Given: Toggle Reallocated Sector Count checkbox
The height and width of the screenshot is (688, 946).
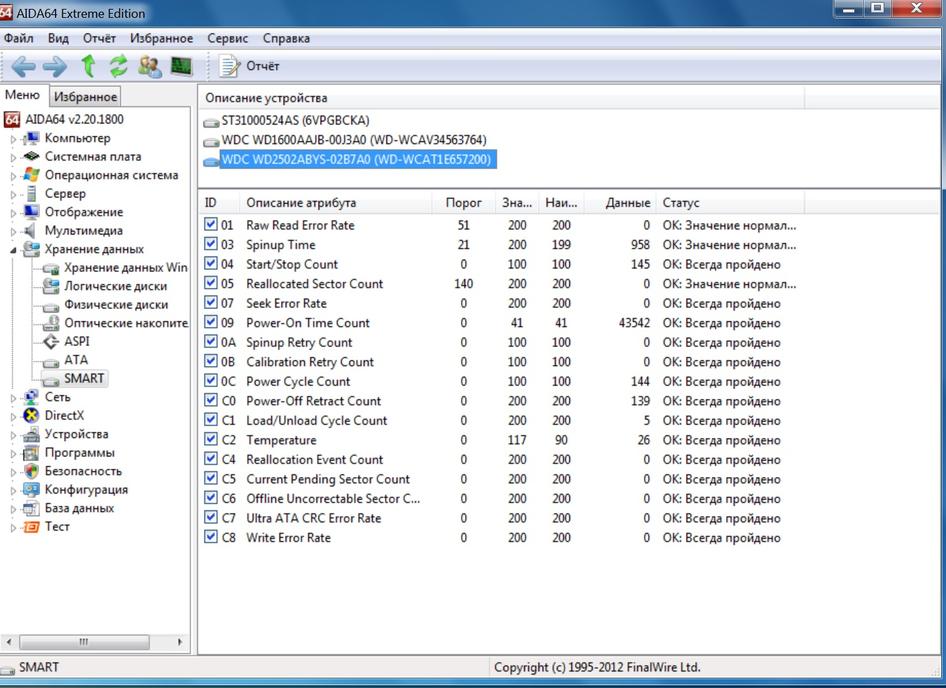Looking at the screenshot, I should tap(211, 283).
